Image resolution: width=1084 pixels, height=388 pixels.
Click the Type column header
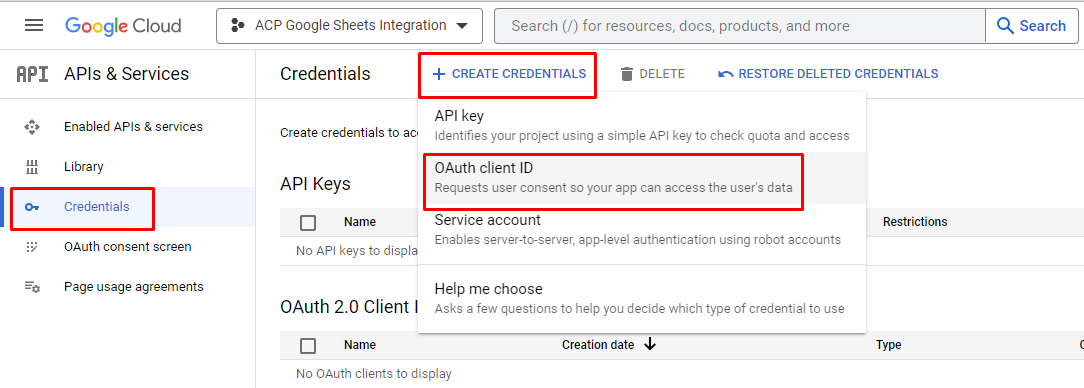[x=888, y=344]
